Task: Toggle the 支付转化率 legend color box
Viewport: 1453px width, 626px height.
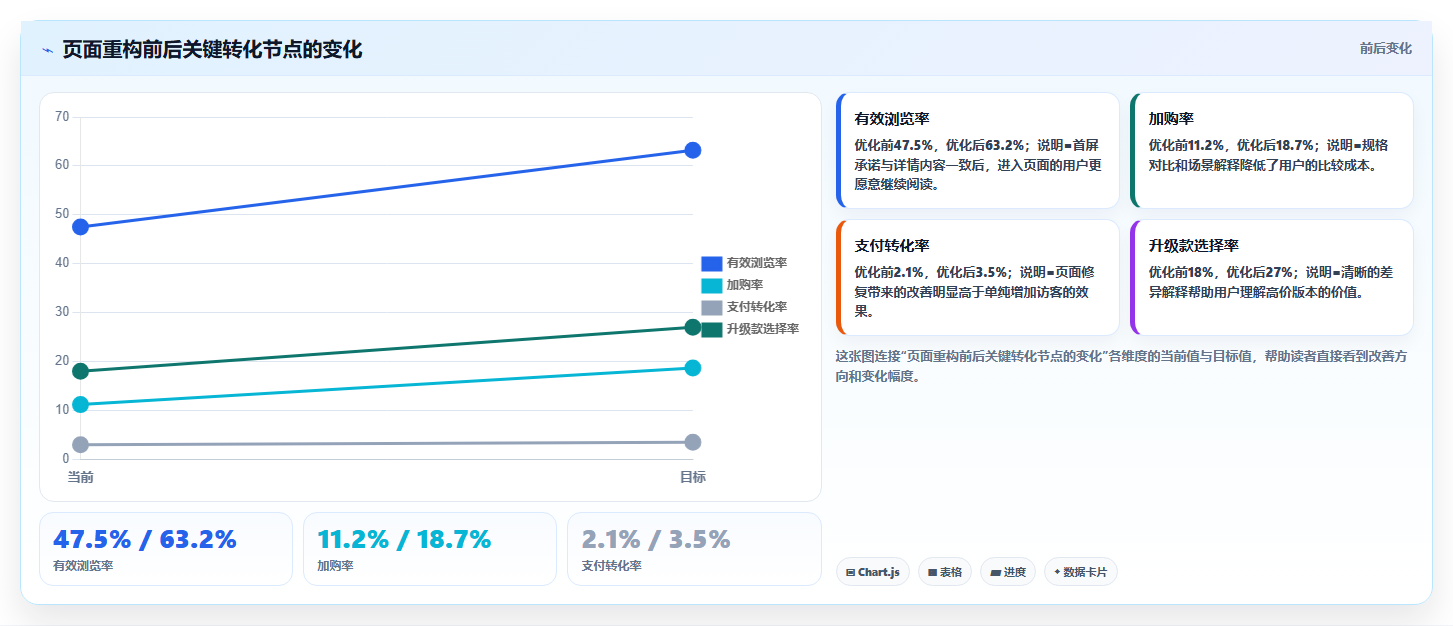Action: click(x=711, y=307)
